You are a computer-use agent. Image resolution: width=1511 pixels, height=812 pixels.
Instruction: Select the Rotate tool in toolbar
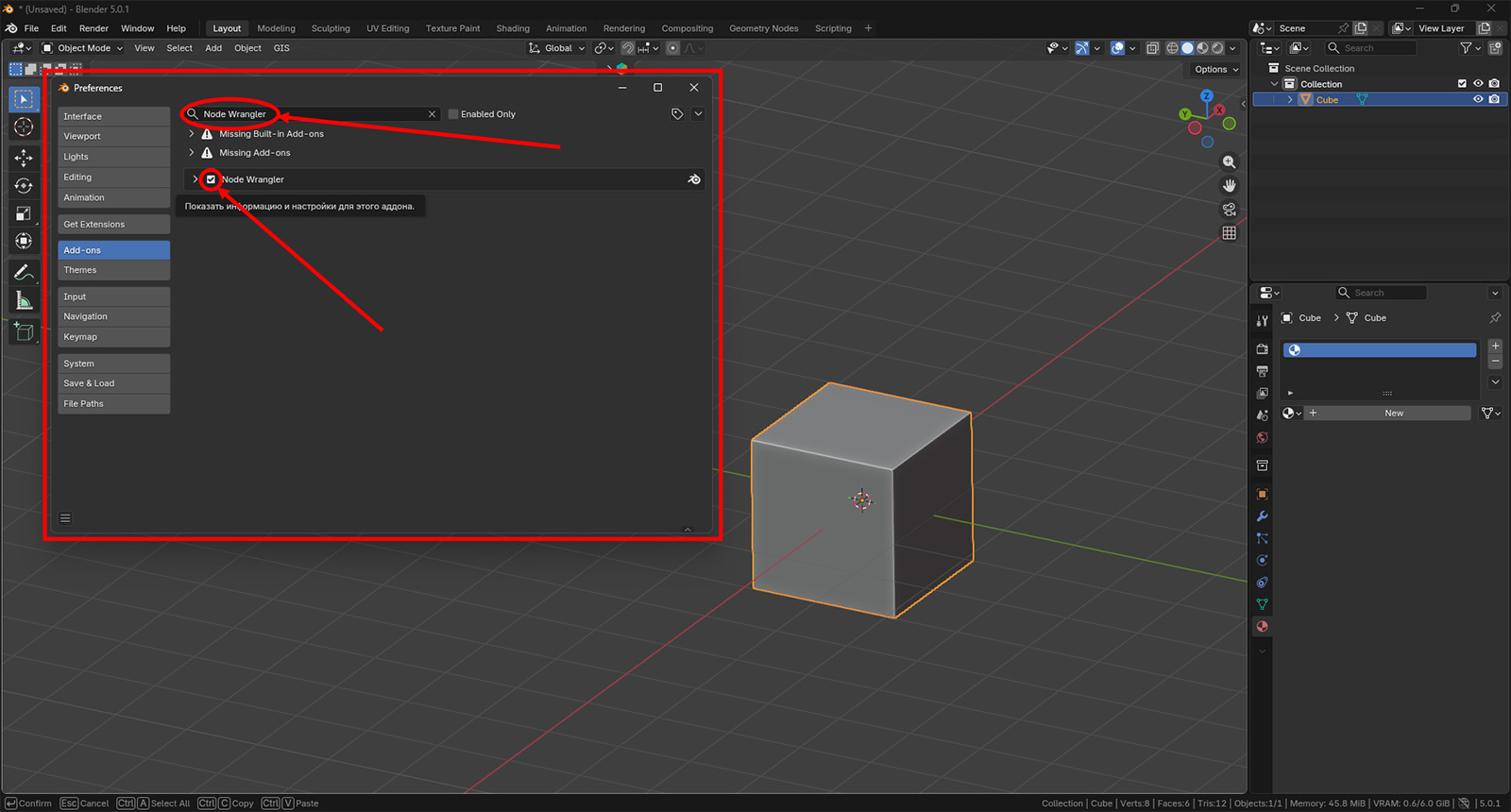pos(24,186)
